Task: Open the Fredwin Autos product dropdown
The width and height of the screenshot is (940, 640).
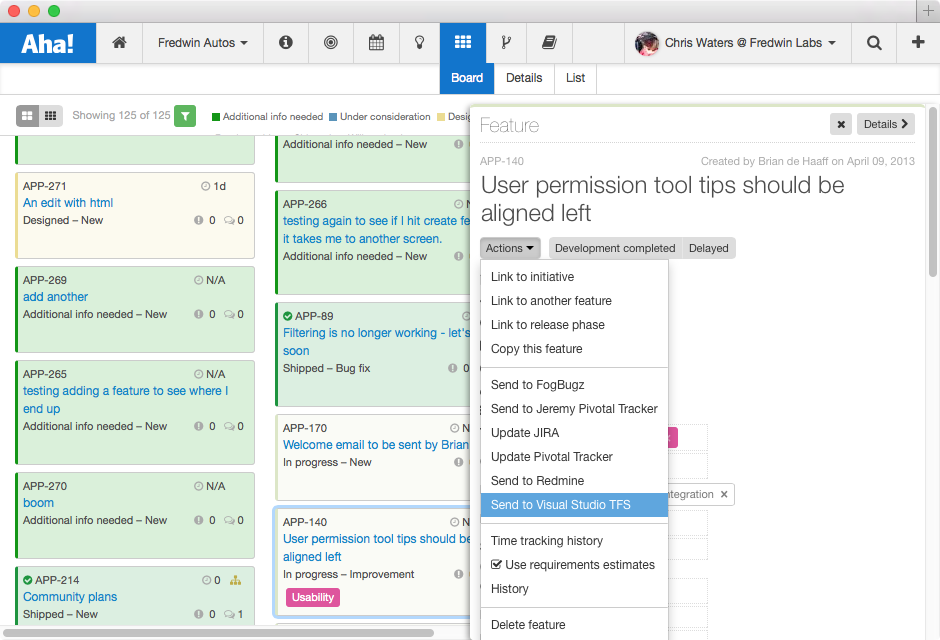Action: (x=203, y=43)
